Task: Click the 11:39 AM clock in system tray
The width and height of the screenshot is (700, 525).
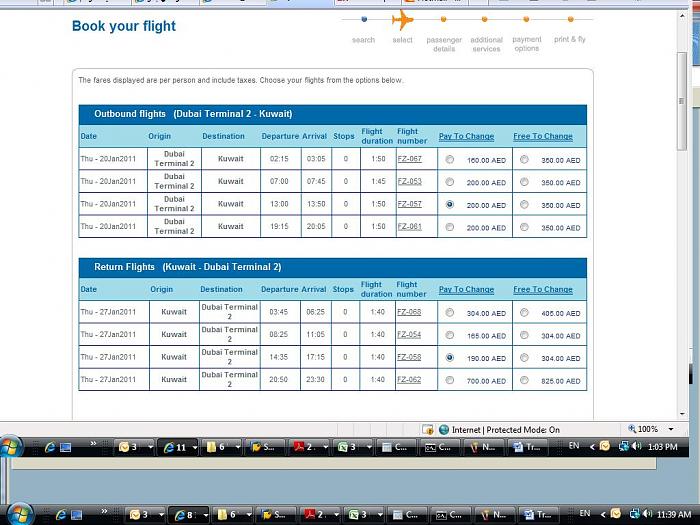Action: tap(674, 514)
